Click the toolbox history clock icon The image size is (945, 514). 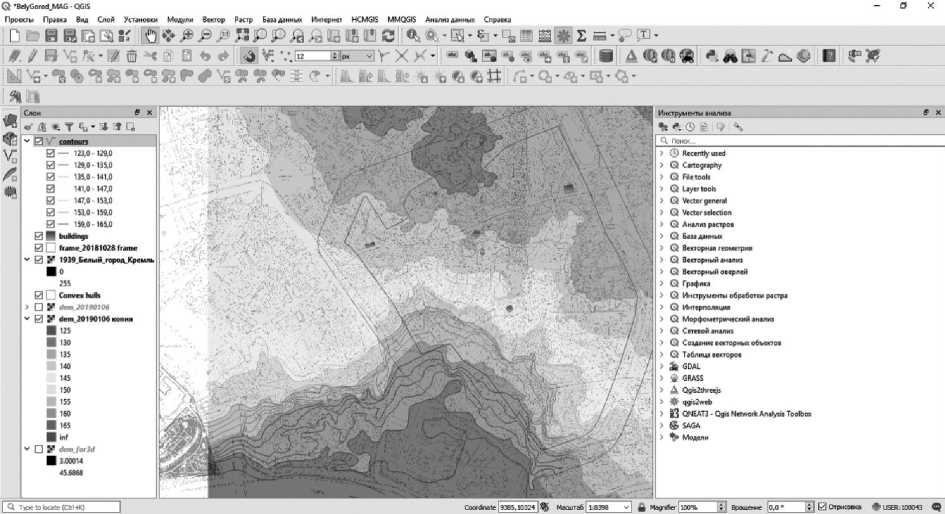690,127
